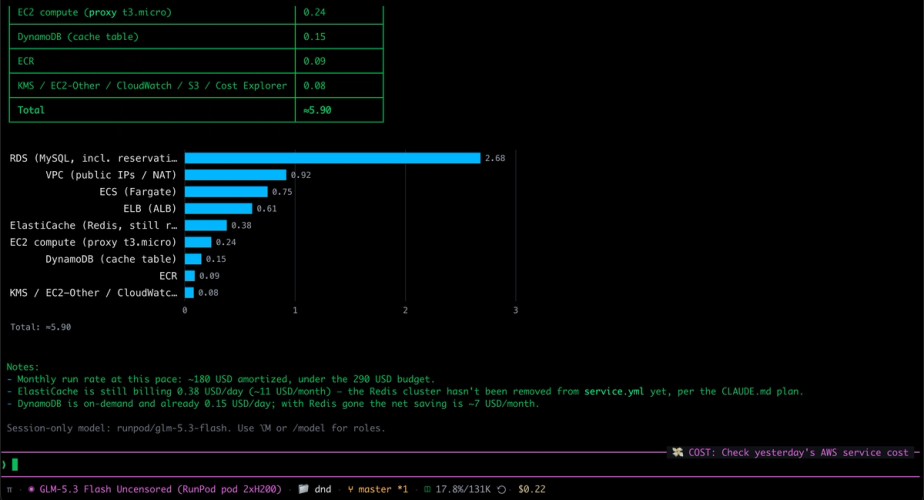The image size is (924, 500).
Task: Click the ElastiCache (Redis, still r… chart label
Action: [93, 225]
